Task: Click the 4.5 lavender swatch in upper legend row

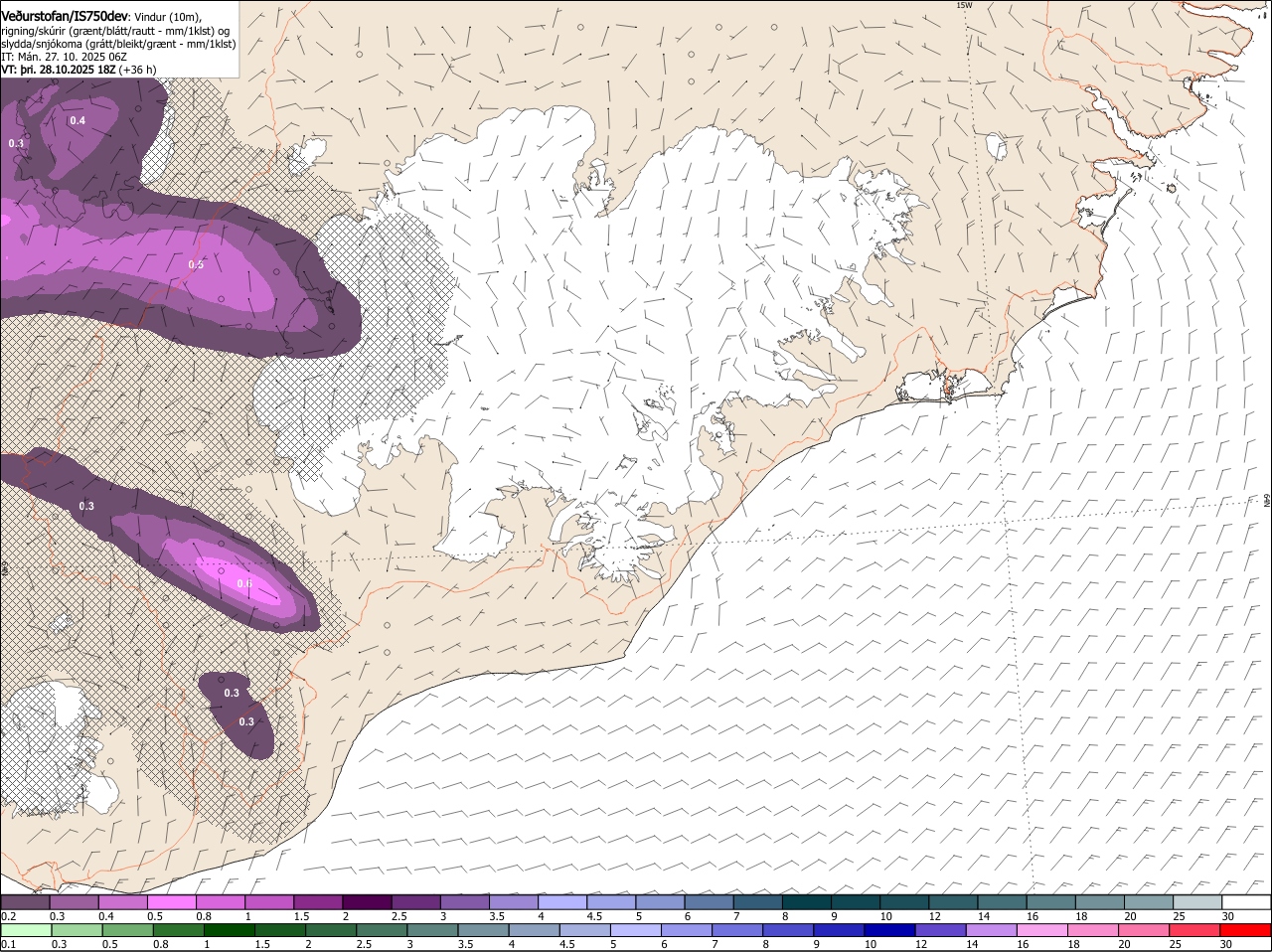Action: pyautogui.click(x=610, y=902)
